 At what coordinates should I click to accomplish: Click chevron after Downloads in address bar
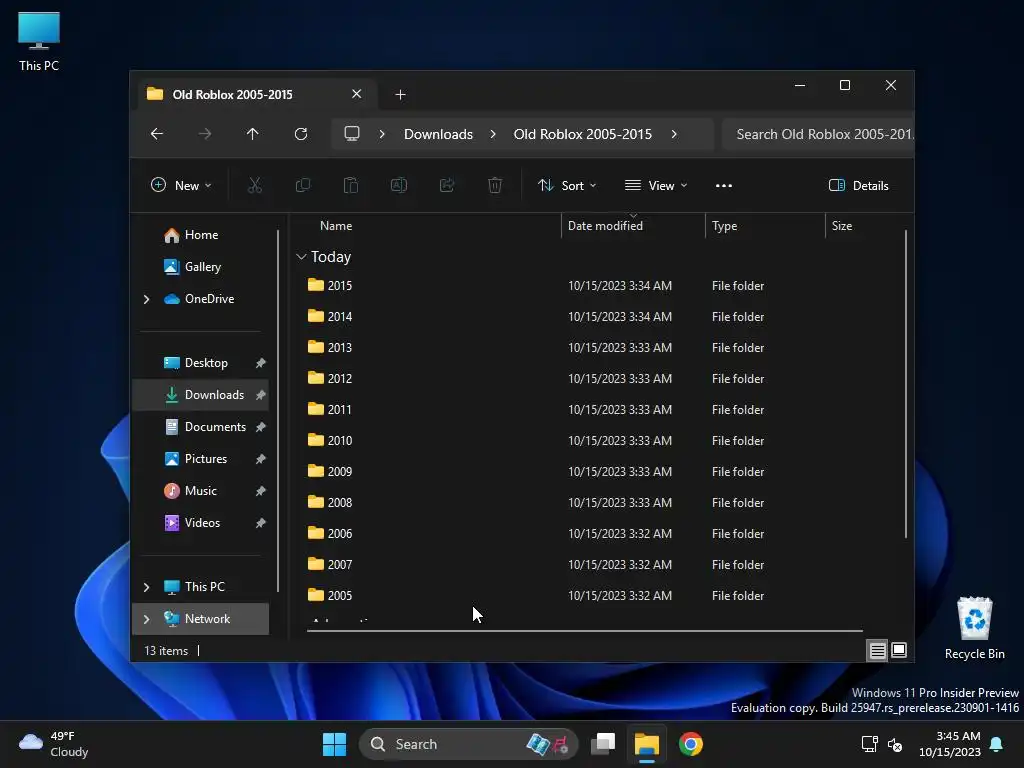[x=493, y=134]
